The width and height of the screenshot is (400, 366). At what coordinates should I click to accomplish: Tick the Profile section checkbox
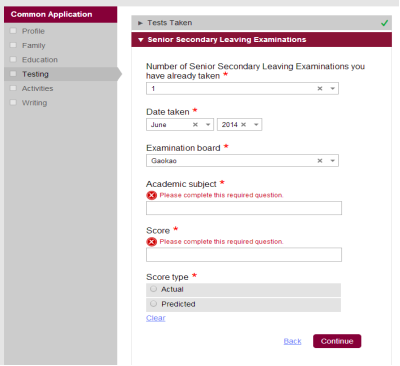click(x=13, y=31)
